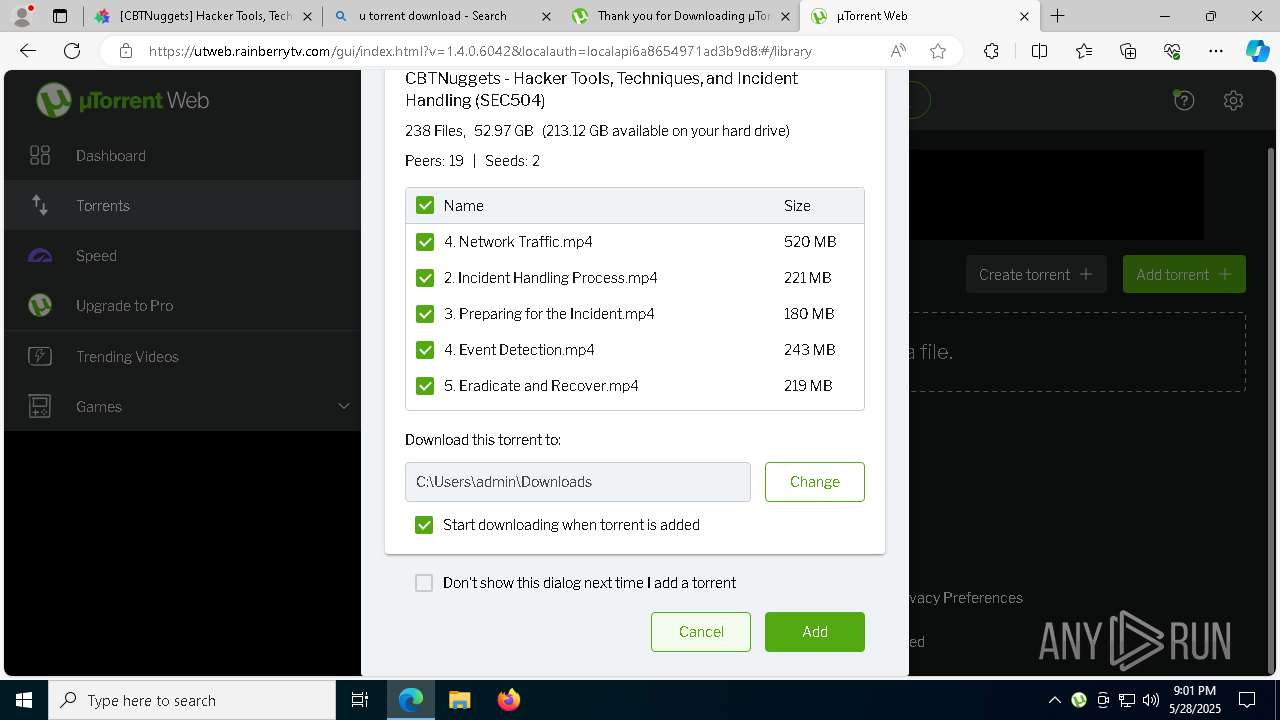Uncheck 3. Preparing for the Incident.mp4
This screenshot has width=1280, height=720.
coord(425,313)
